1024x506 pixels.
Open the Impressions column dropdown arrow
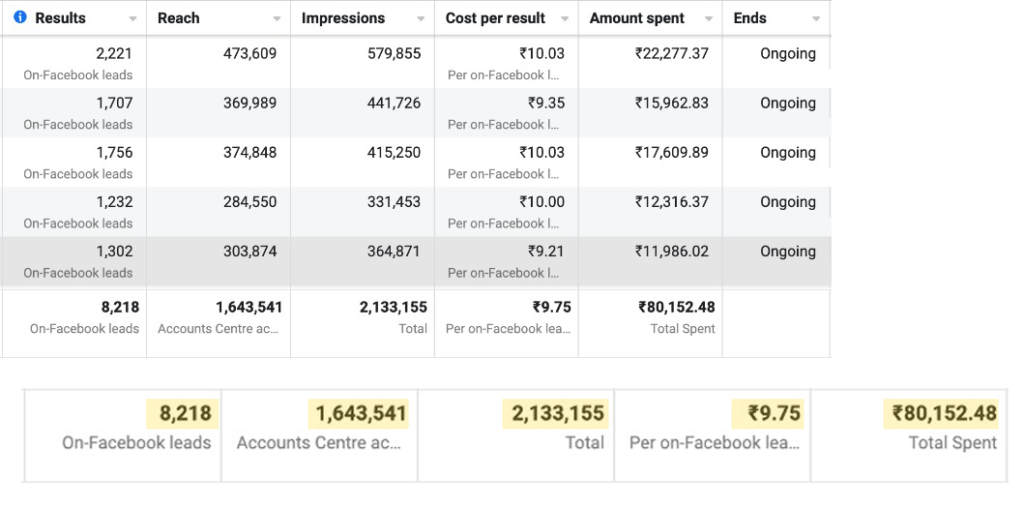pos(421,19)
